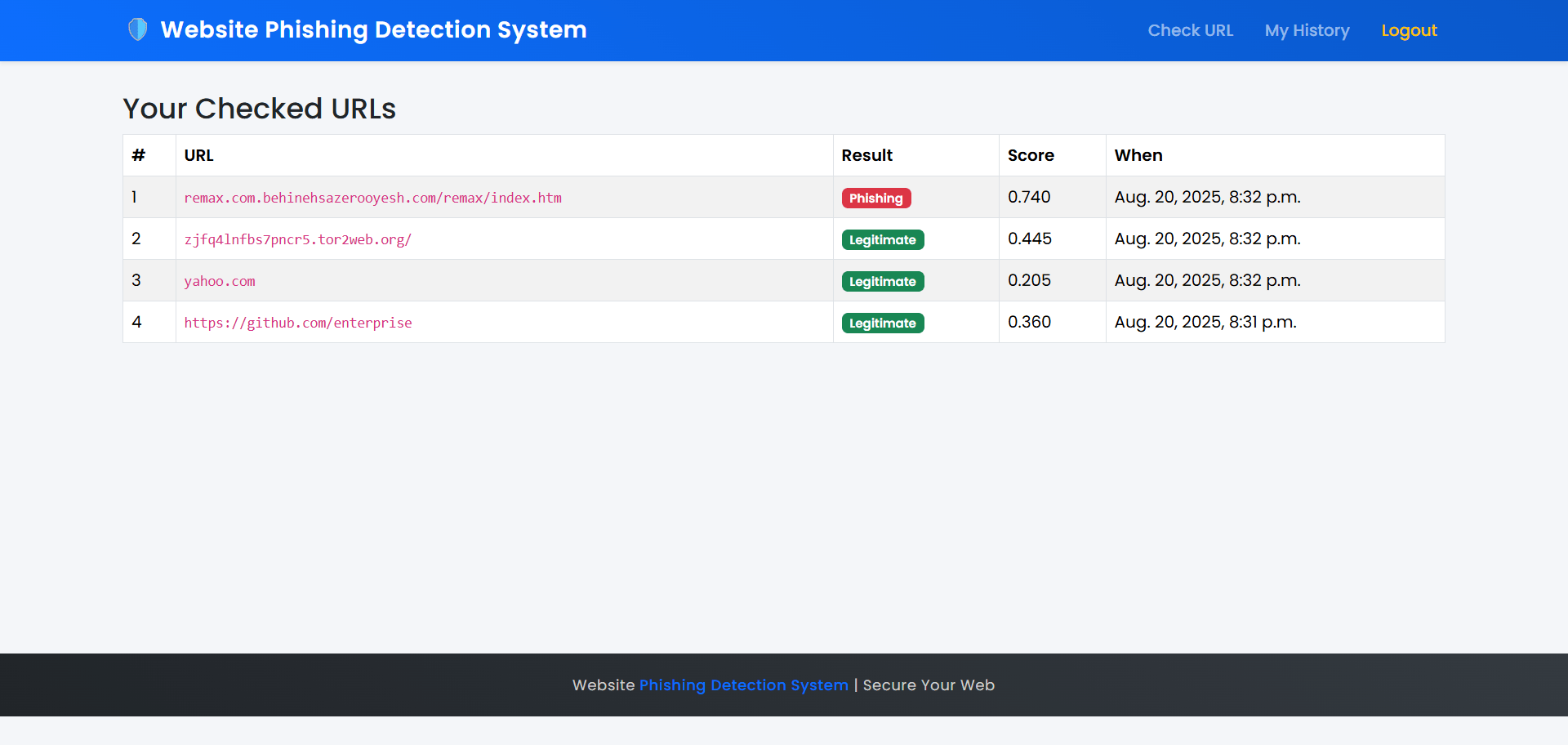This screenshot has height=745, width=1568.
Task: Select the score value 0.740
Action: click(x=1030, y=197)
